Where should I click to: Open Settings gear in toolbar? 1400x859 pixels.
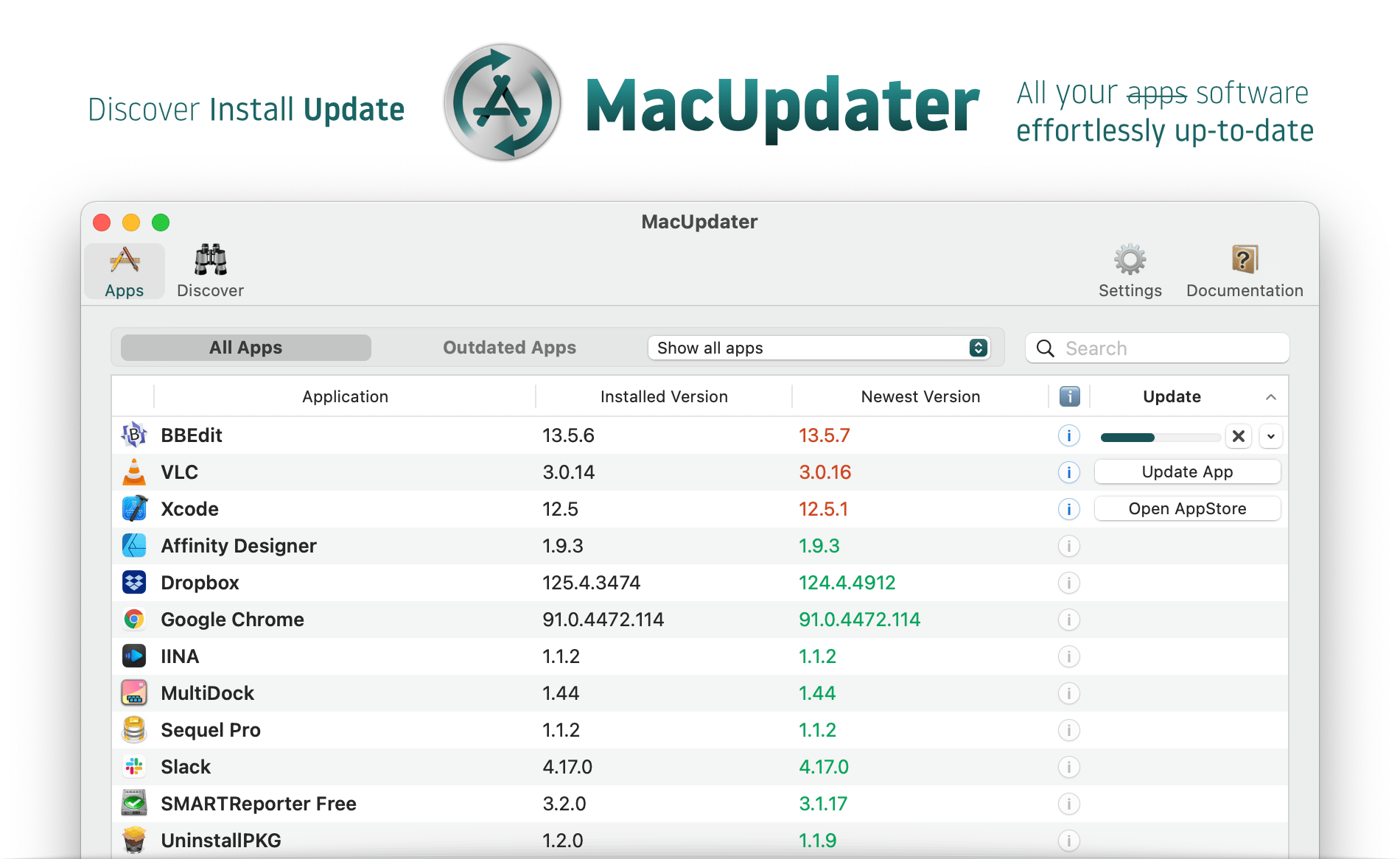pos(1130,272)
